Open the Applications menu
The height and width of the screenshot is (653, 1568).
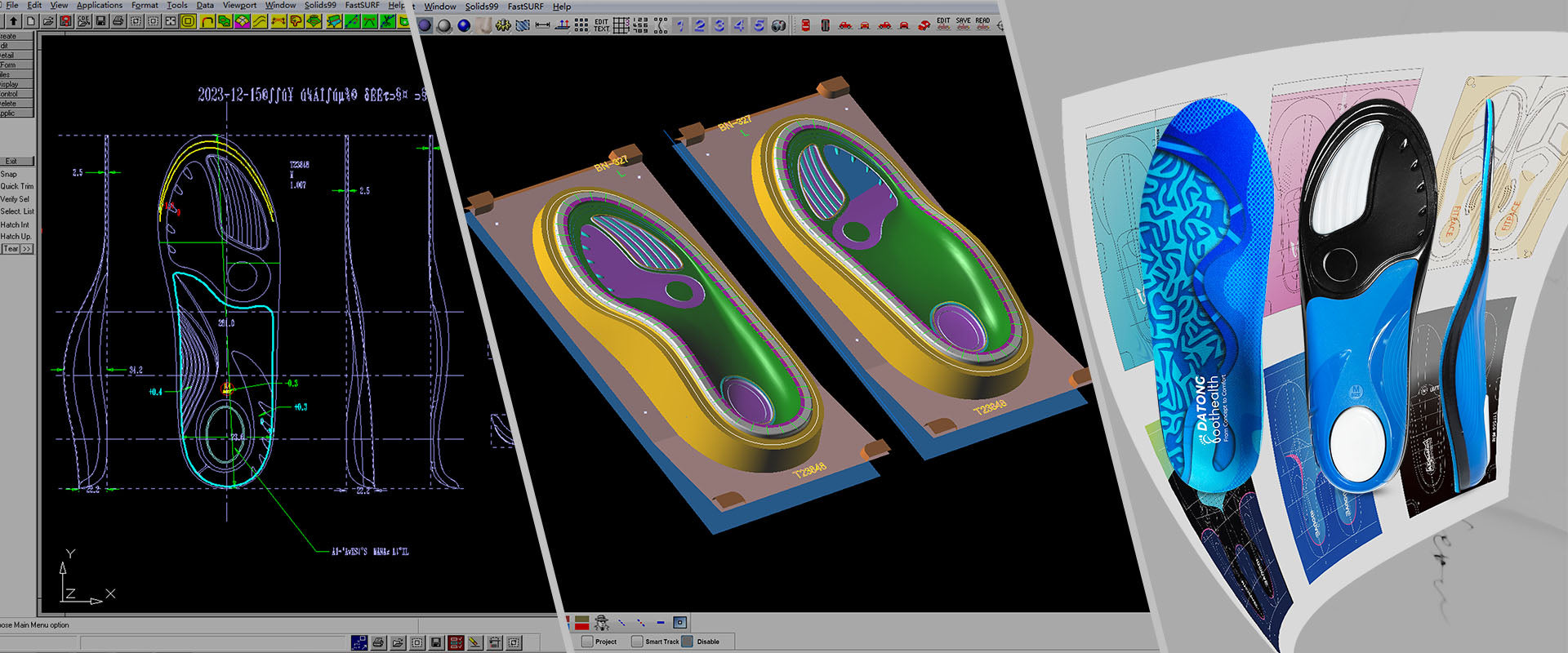99,5
